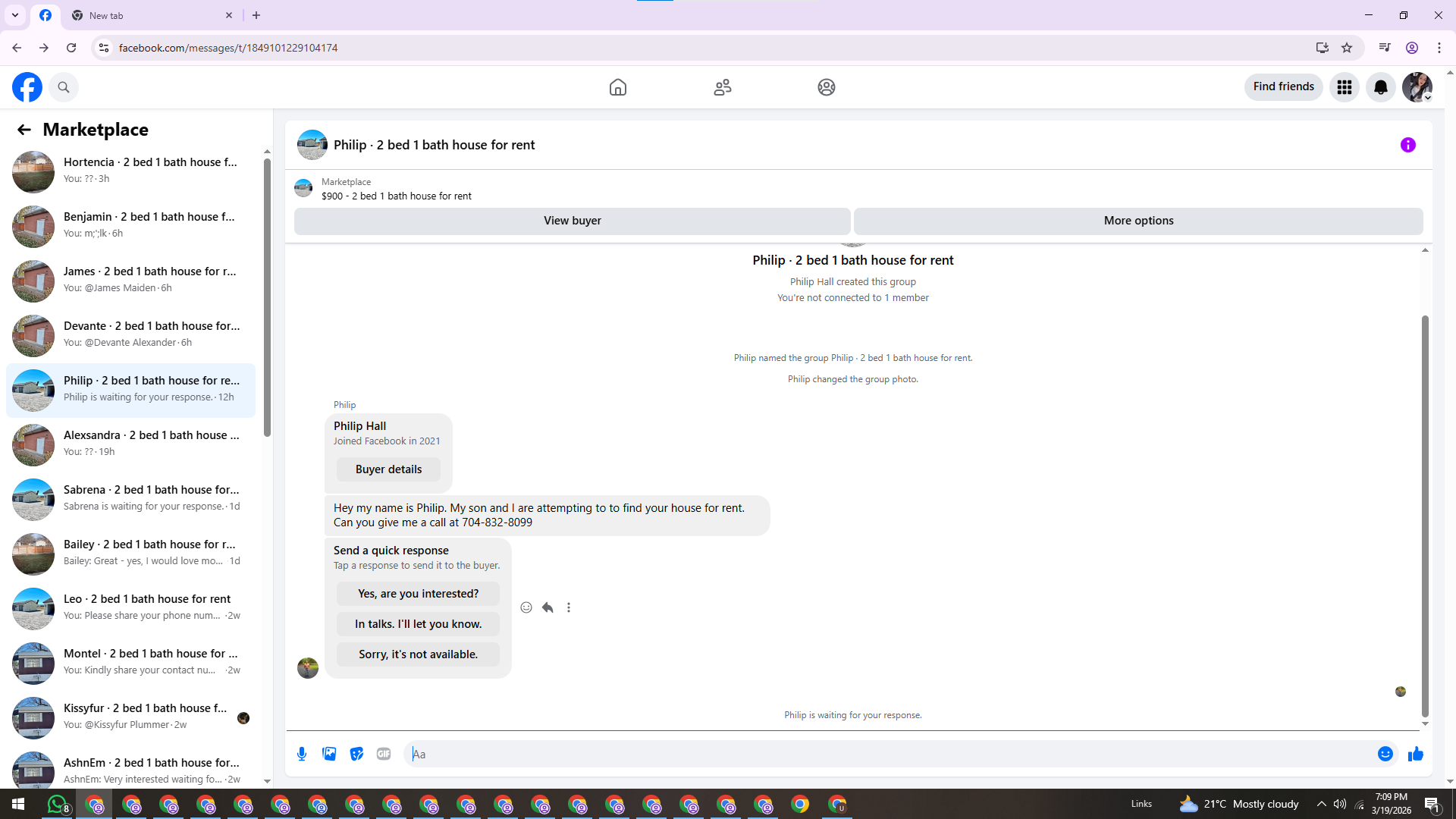Send "Sorry, it's not available." quick response

[418, 654]
